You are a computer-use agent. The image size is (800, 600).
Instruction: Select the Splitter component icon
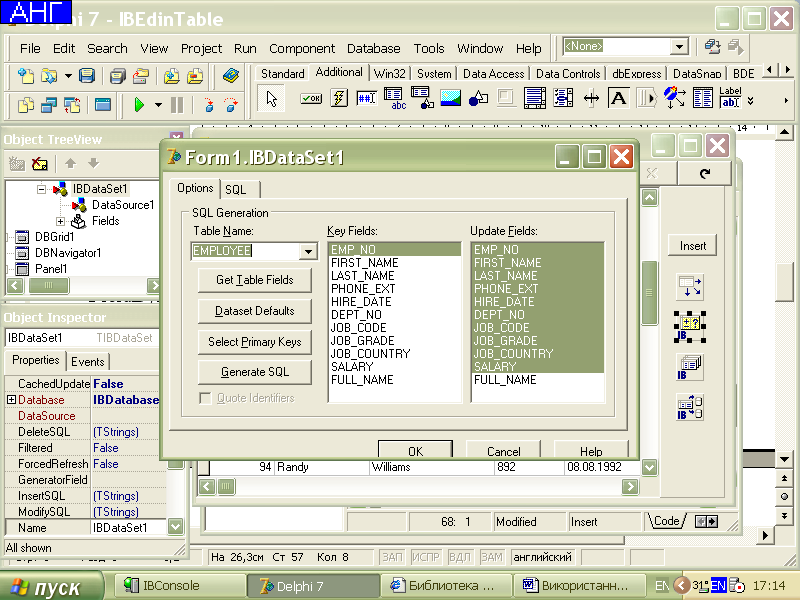tap(591, 98)
